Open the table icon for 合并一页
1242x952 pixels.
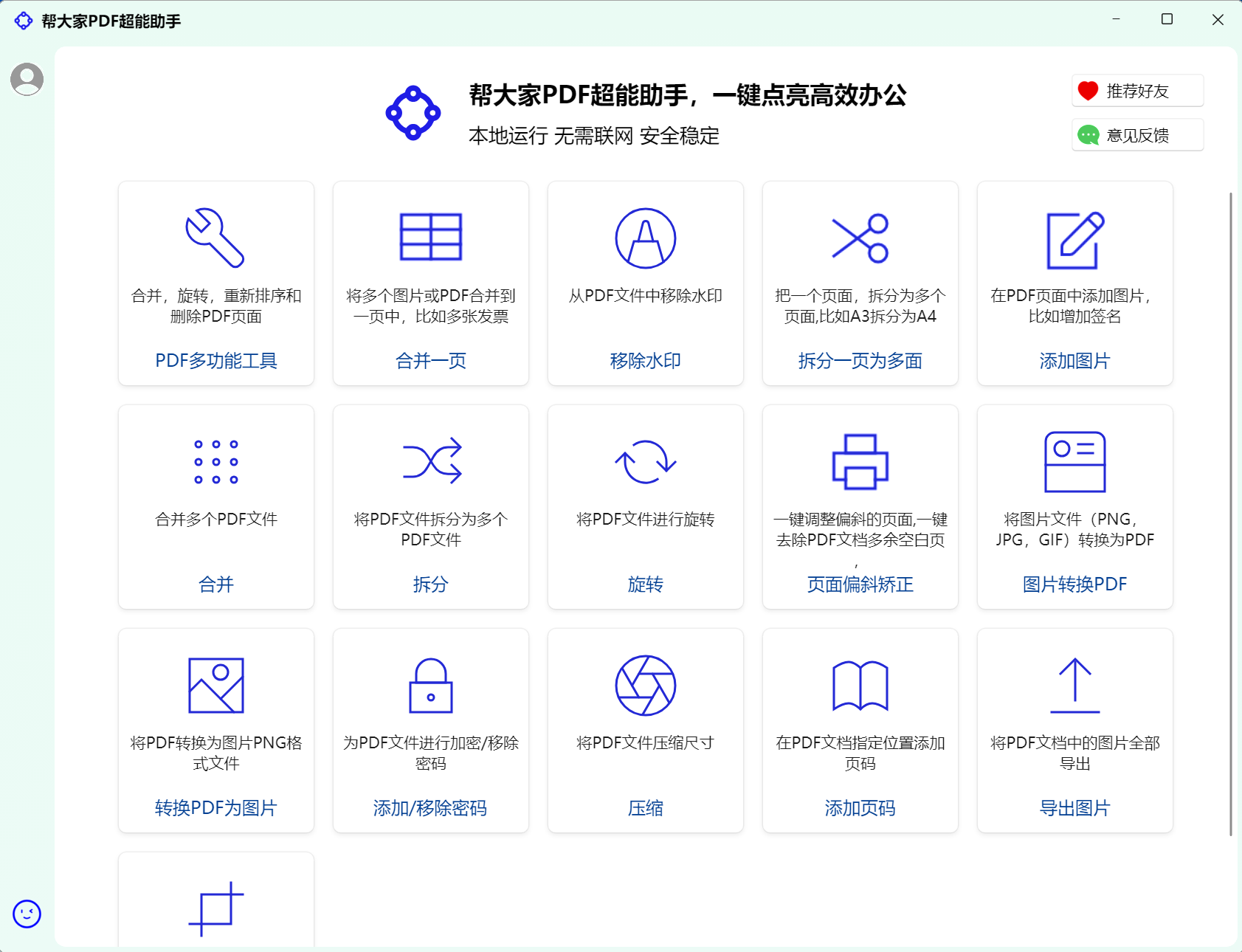point(430,238)
